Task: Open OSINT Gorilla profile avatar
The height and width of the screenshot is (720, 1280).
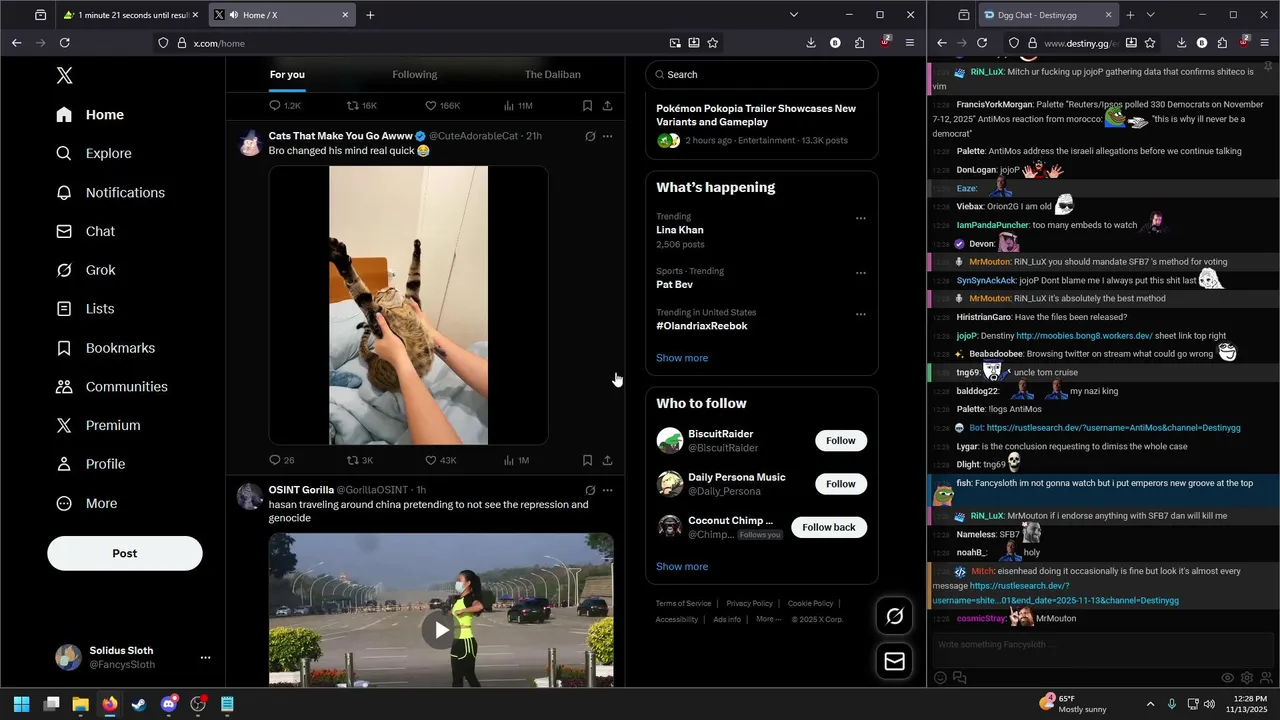Action: (249, 497)
